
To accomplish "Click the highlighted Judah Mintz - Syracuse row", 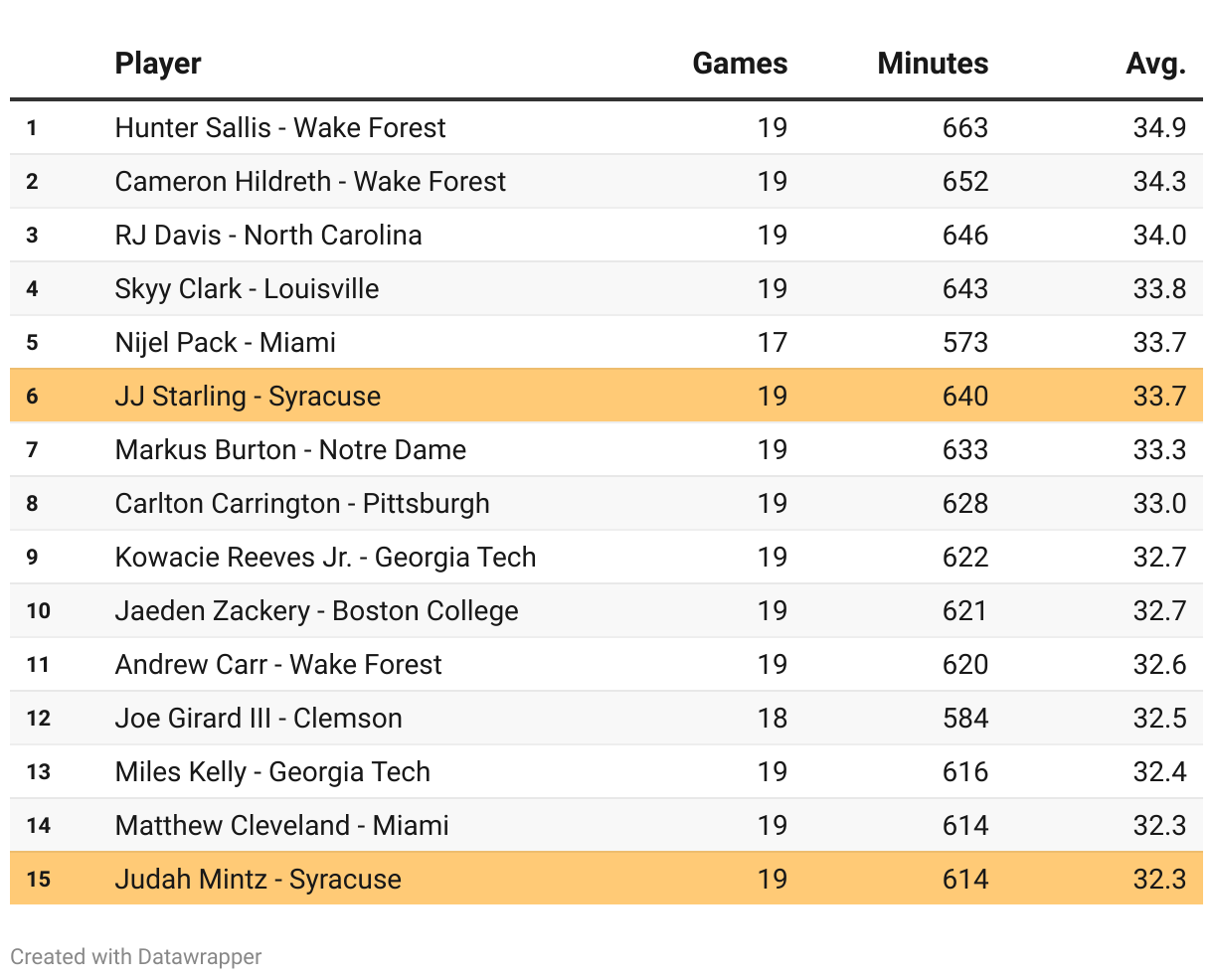I will coord(259,879).
